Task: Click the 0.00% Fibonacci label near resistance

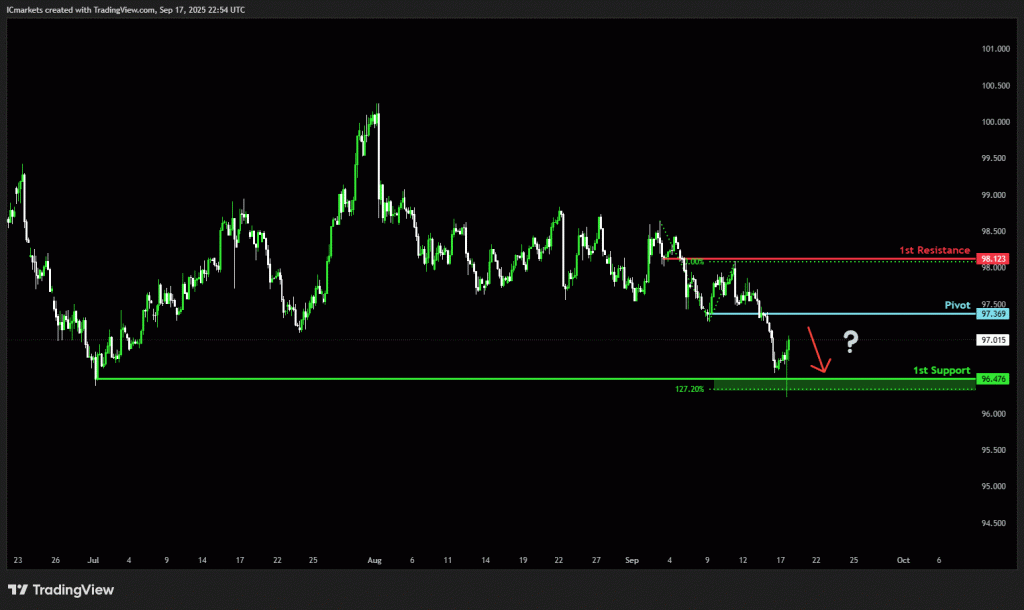Action: (x=694, y=262)
